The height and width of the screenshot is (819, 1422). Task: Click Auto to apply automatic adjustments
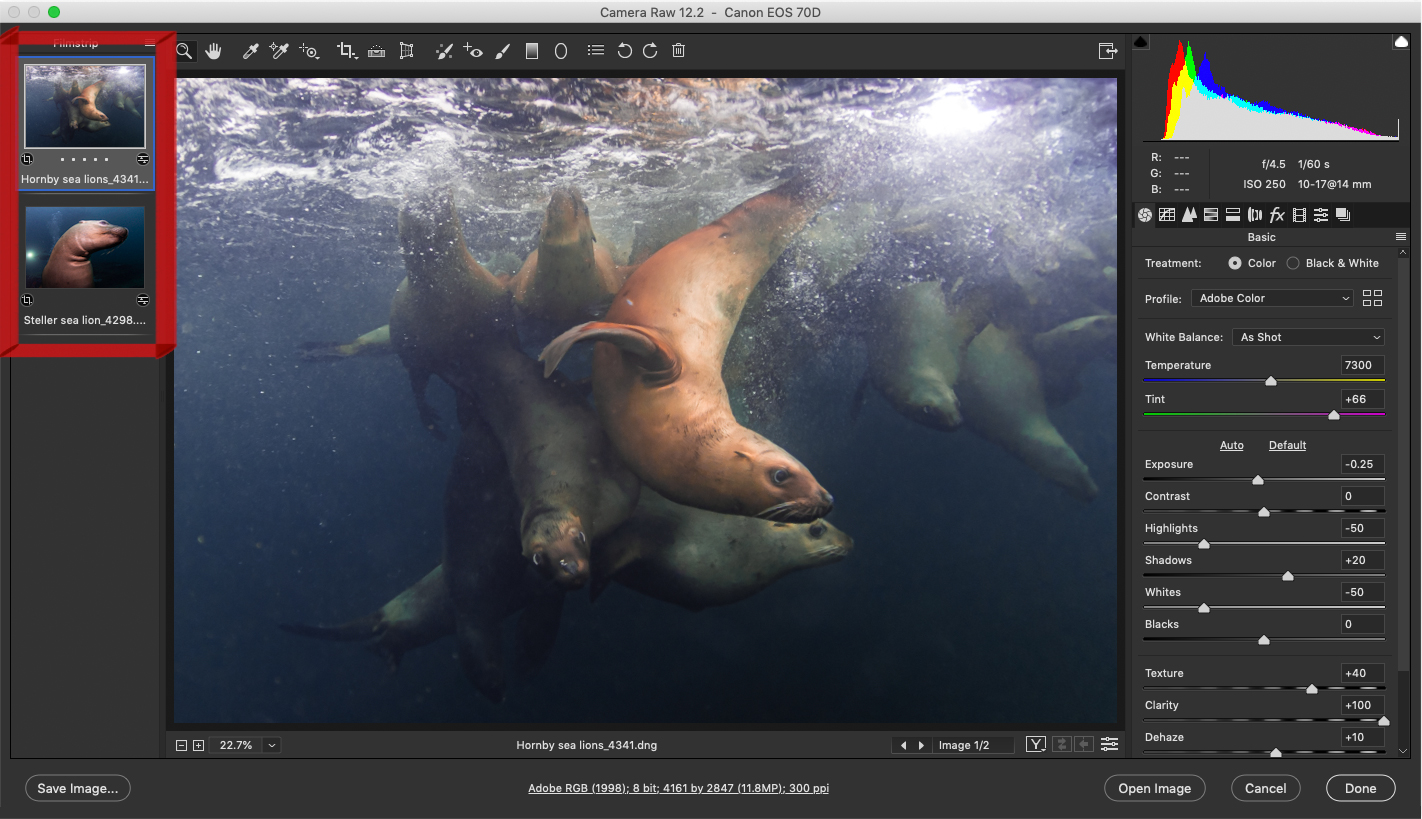(1232, 445)
